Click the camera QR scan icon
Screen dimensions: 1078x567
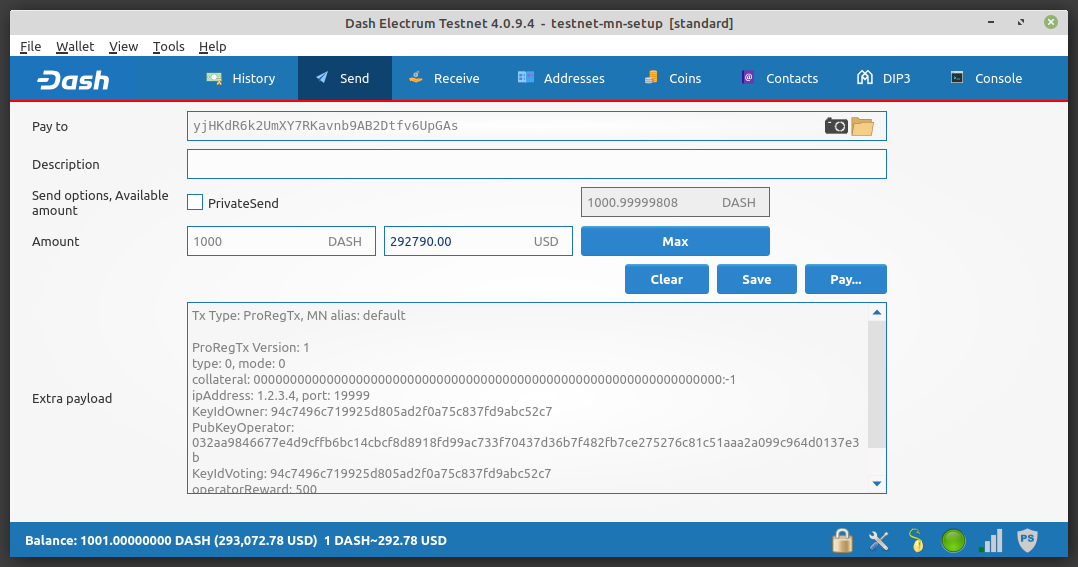click(836, 126)
